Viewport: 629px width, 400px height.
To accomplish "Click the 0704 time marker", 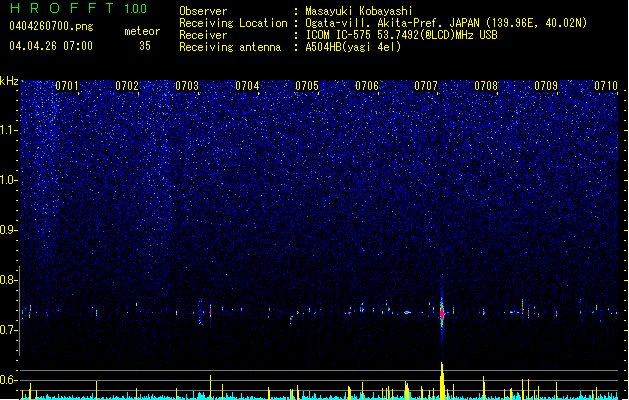I will click(x=247, y=86).
